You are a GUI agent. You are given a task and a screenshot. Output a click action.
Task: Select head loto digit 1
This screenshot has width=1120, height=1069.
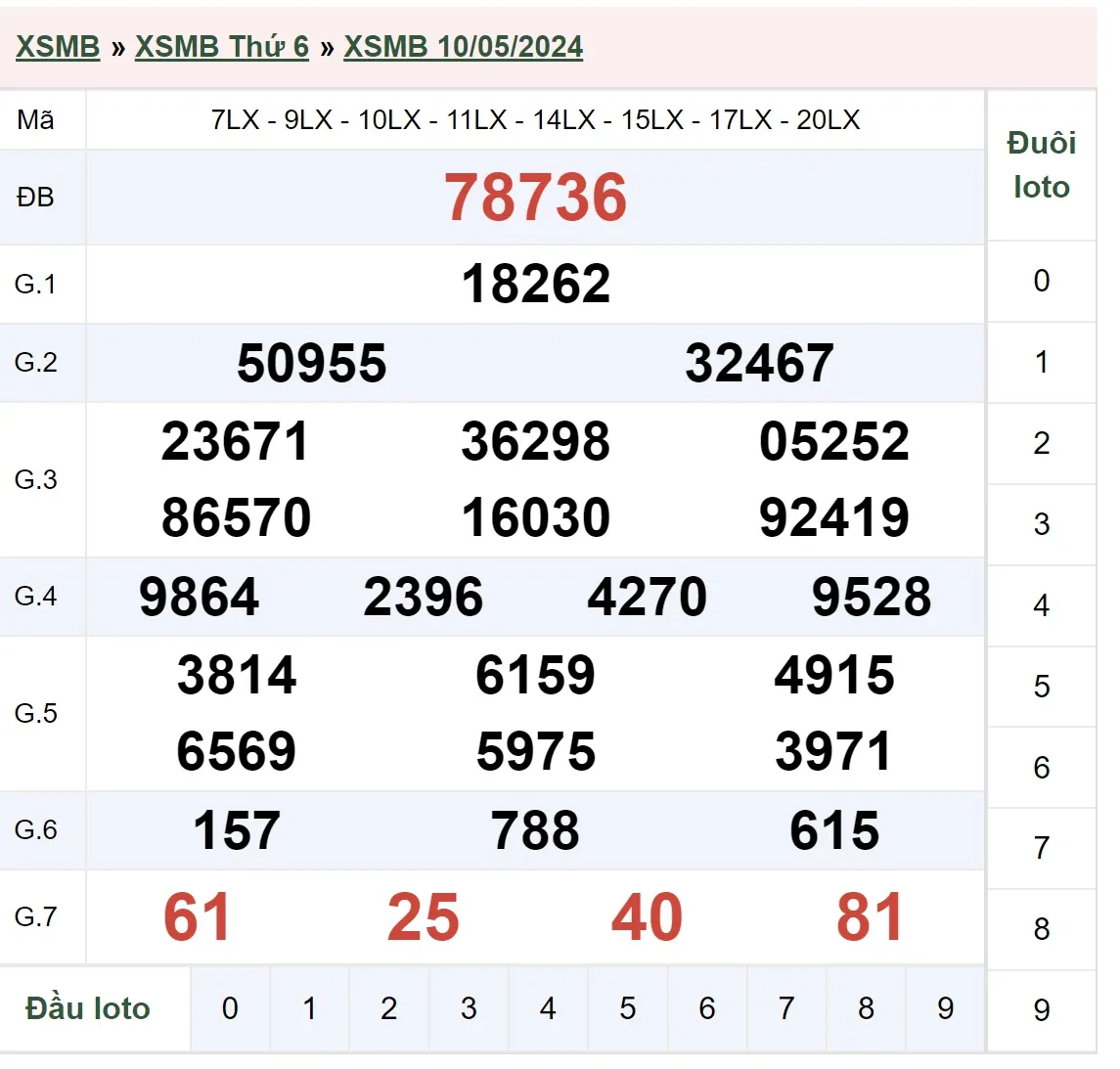click(309, 1008)
